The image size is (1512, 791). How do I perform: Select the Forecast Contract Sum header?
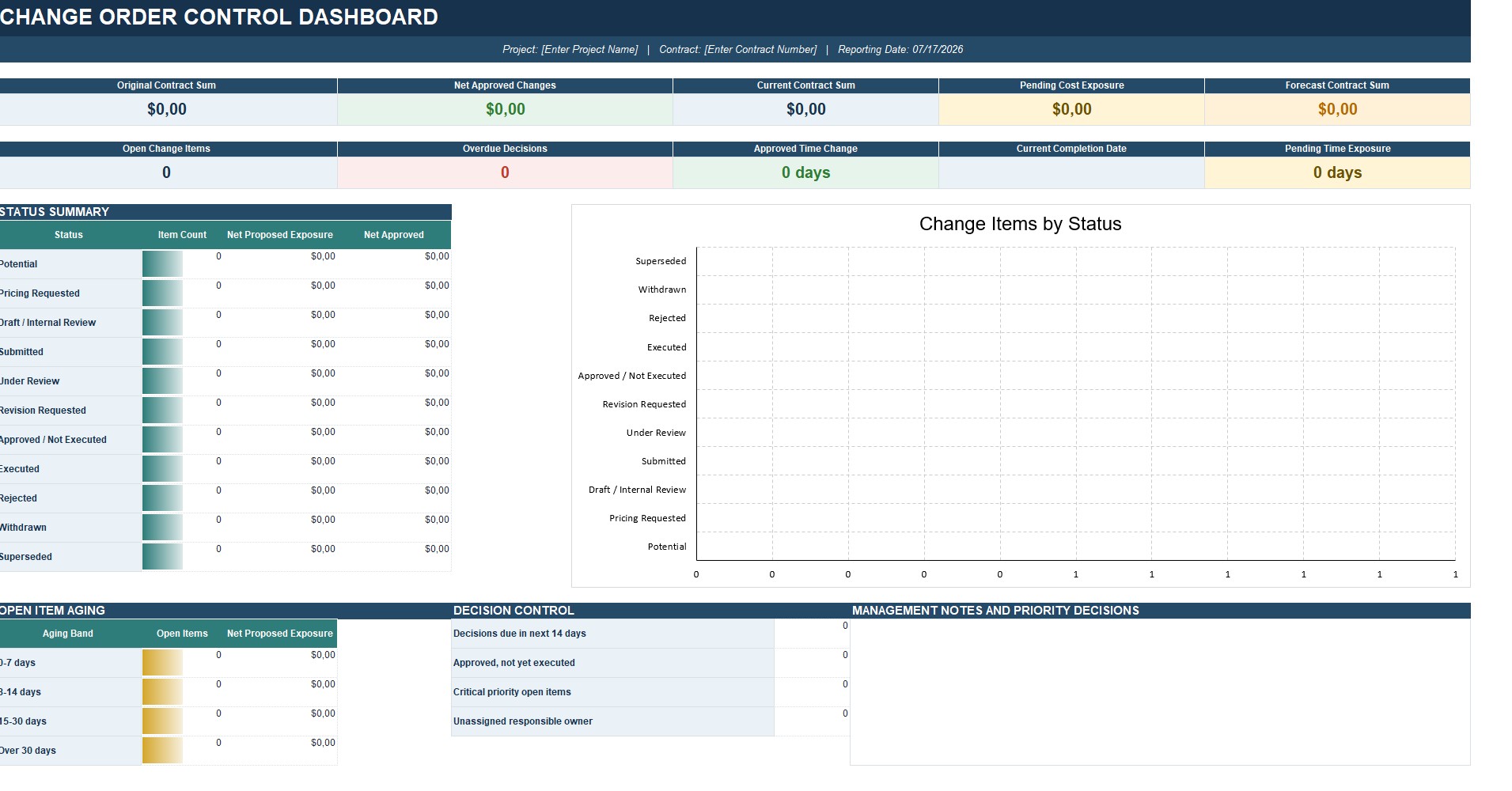[1337, 85]
